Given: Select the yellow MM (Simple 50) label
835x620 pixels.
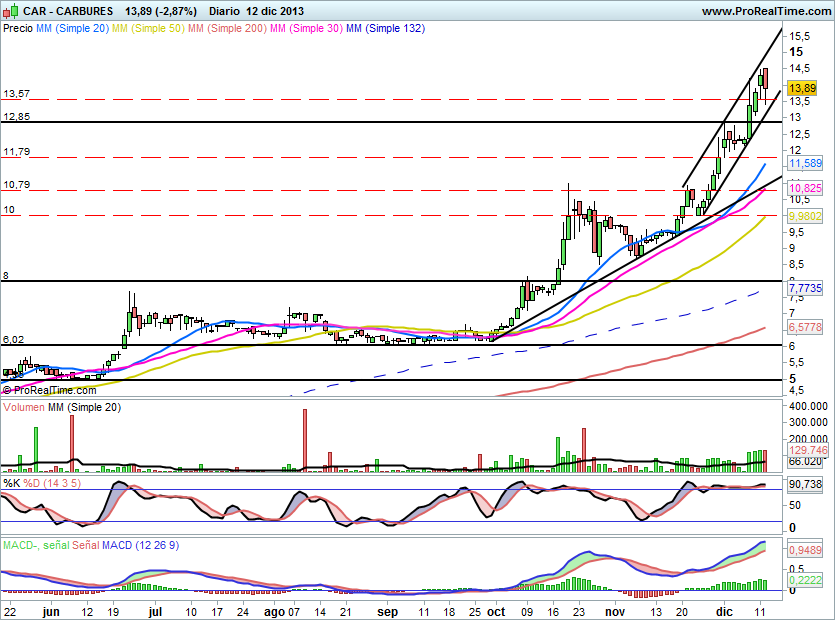Looking at the screenshot, I should click(148, 29).
